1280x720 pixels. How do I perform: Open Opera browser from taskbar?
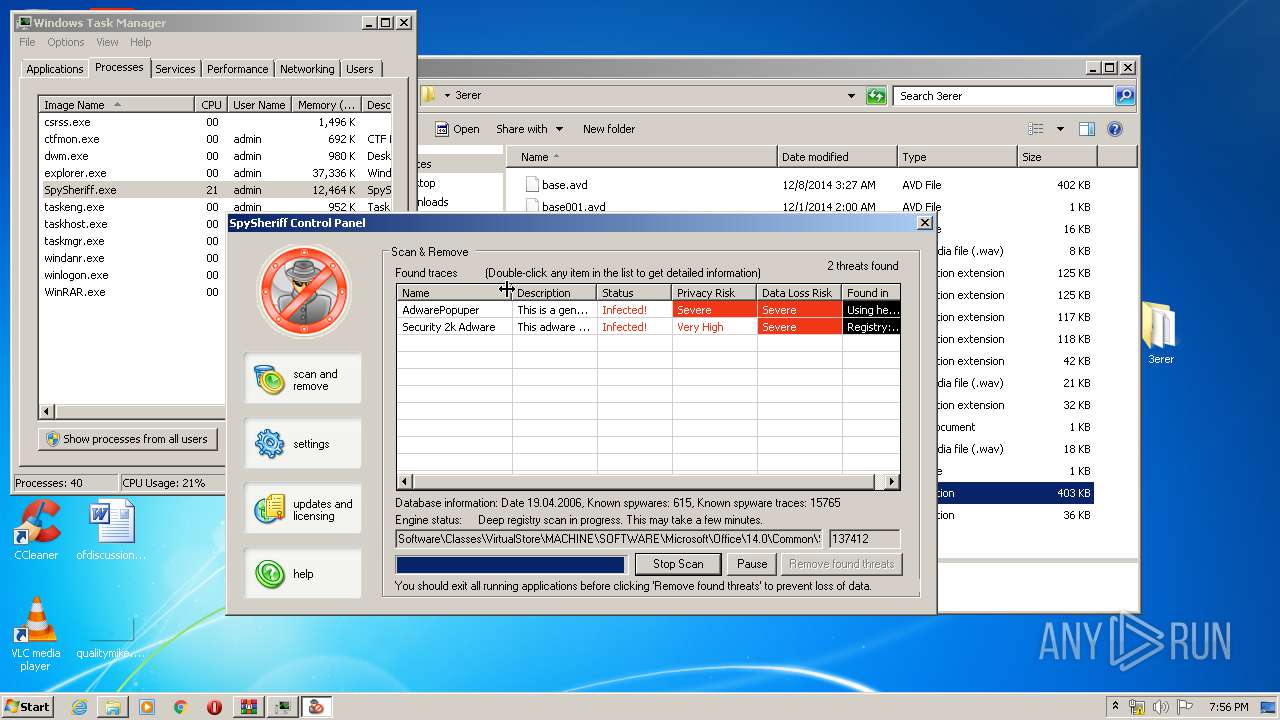pos(214,707)
